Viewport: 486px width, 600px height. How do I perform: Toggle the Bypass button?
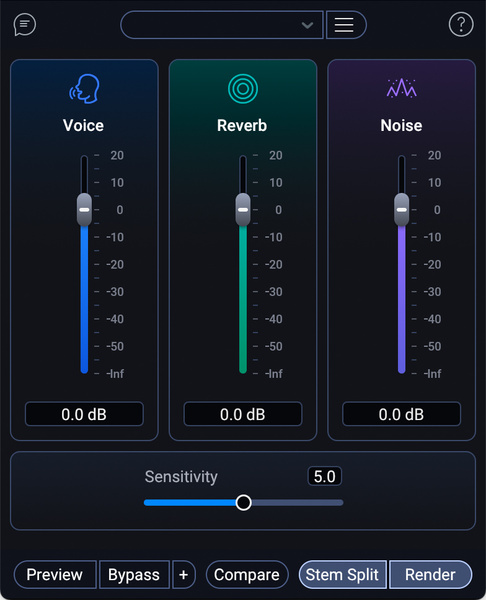point(134,574)
